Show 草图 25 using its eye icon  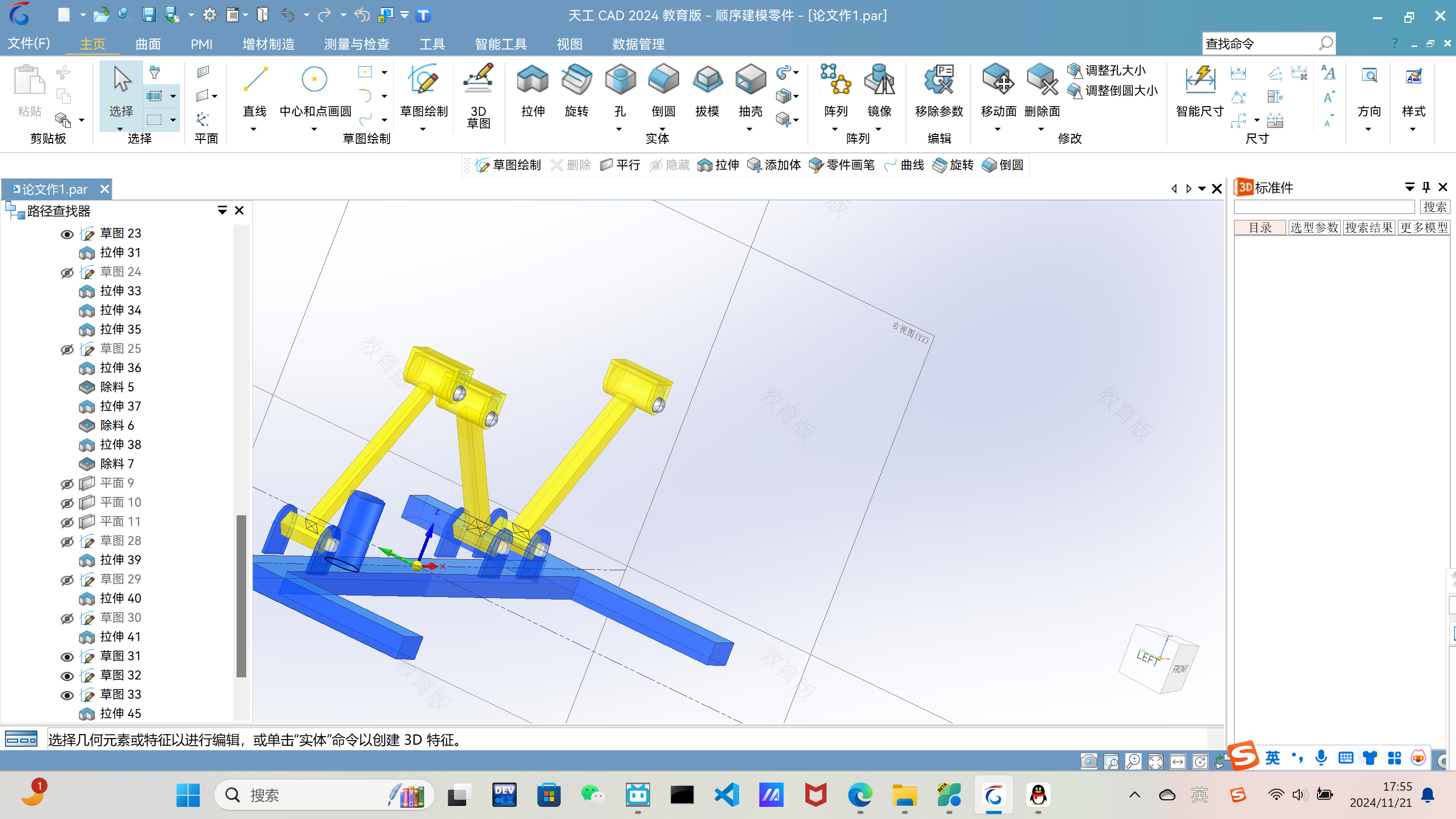click(67, 349)
